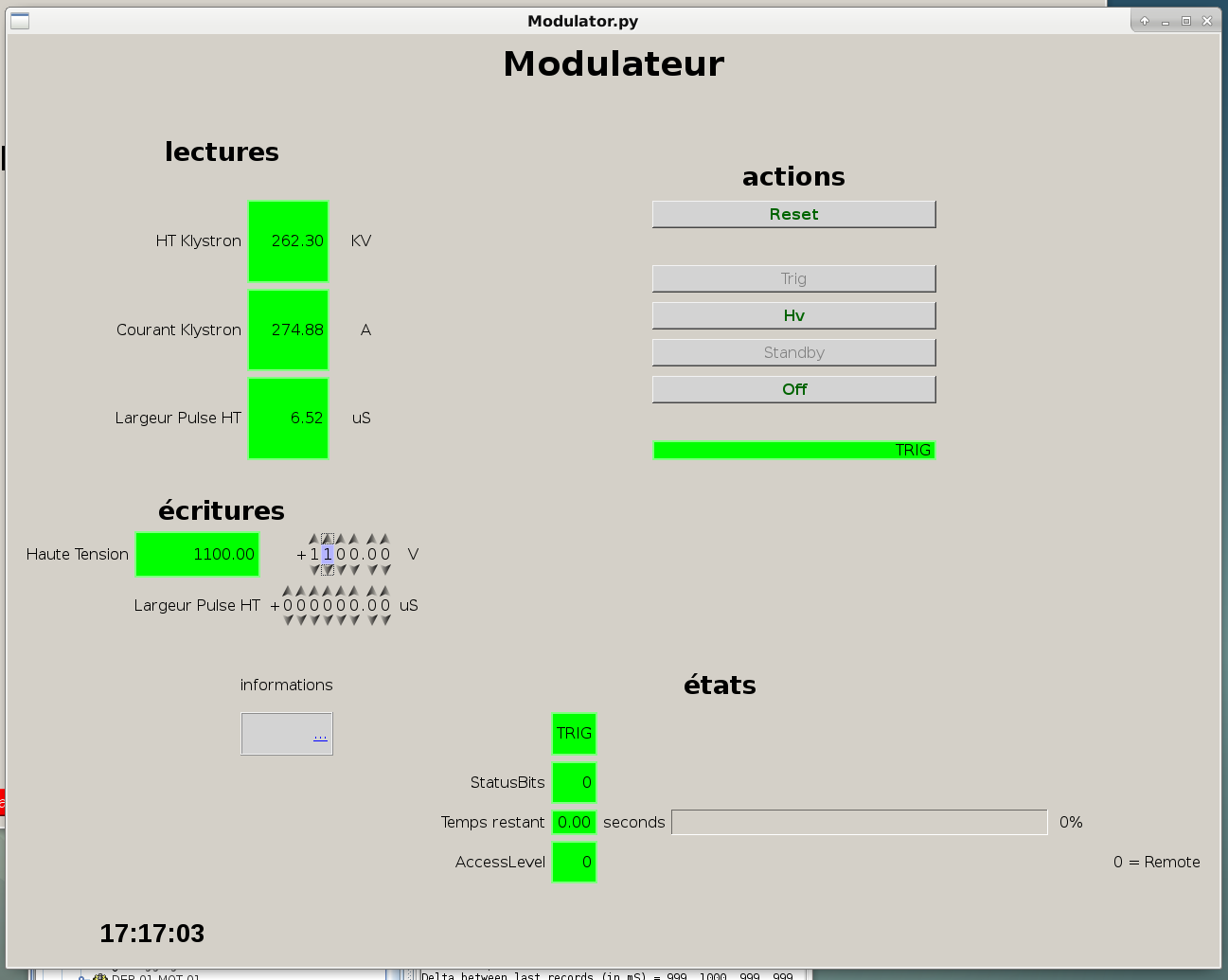
Task: Open the window menu icon in title bar
Action: [x=20, y=21]
